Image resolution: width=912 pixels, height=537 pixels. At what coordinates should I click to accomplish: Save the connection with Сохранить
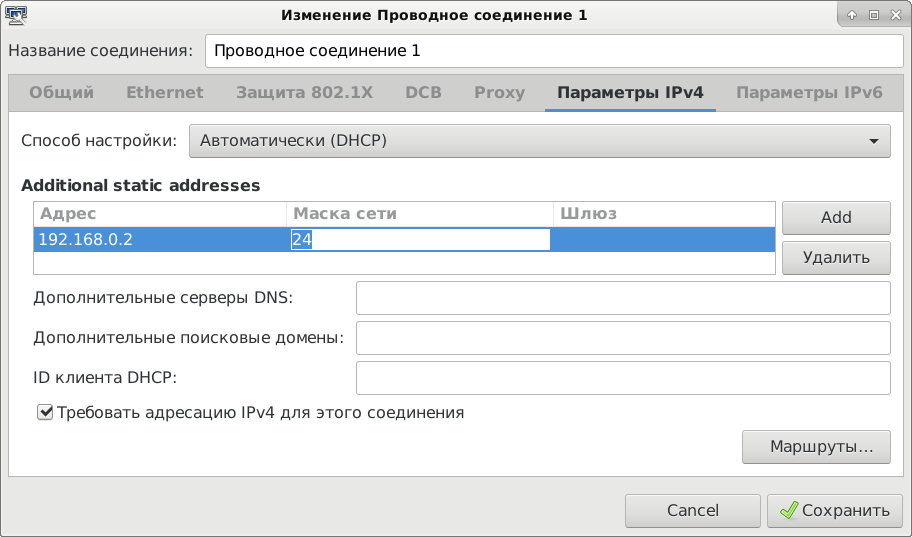835,510
